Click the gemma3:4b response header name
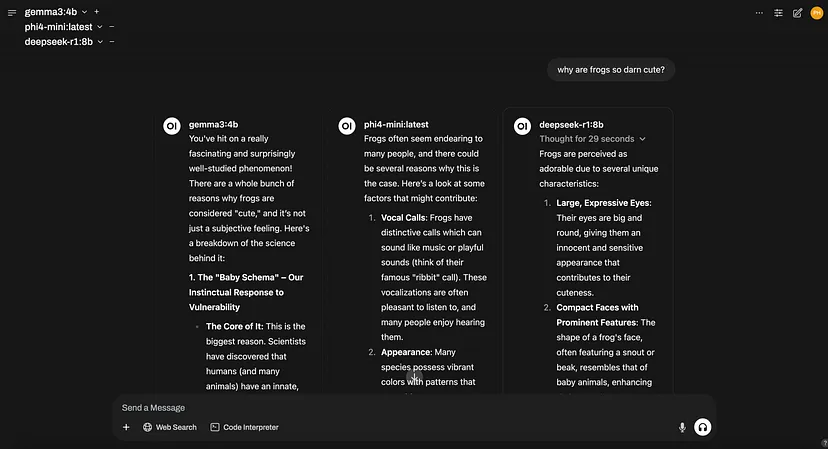 [x=213, y=125]
